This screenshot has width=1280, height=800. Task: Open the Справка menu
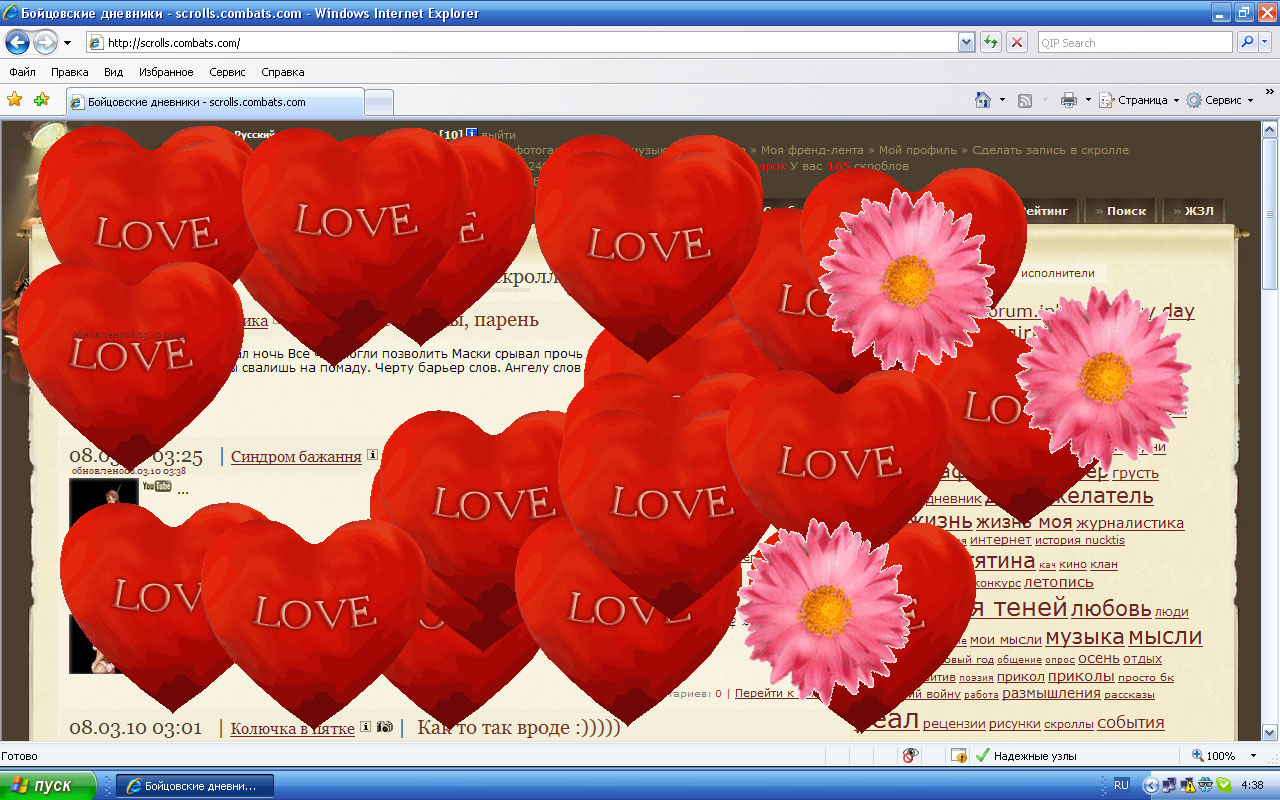coord(282,72)
